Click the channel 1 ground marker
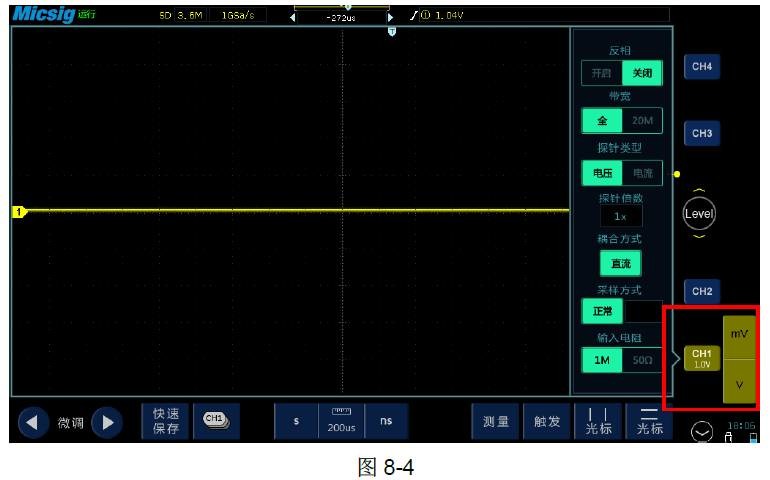This screenshot has width=770, height=480. 17,211
